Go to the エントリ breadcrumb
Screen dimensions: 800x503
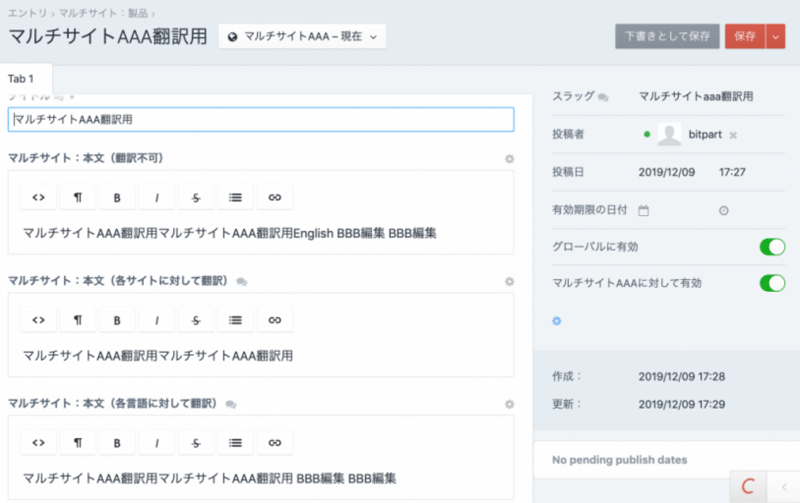pos(25,11)
